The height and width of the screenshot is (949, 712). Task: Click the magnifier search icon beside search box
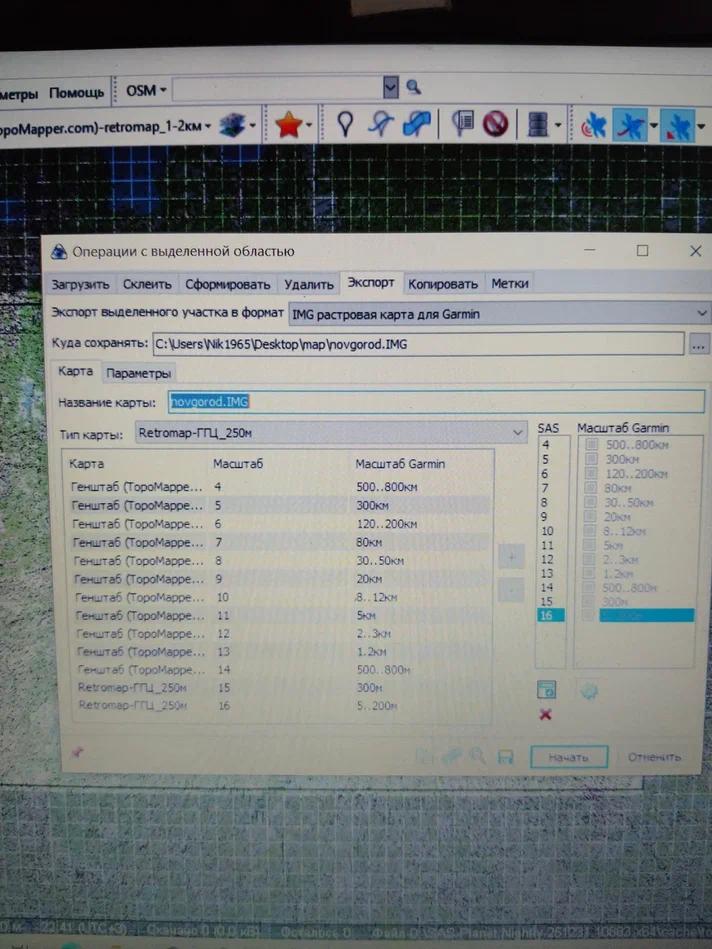pos(413,89)
